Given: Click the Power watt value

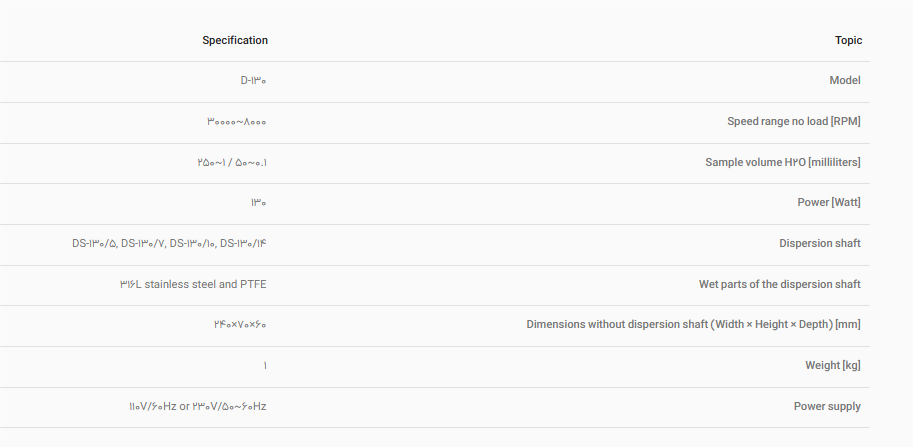Looking at the screenshot, I should (x=259, y=203).
